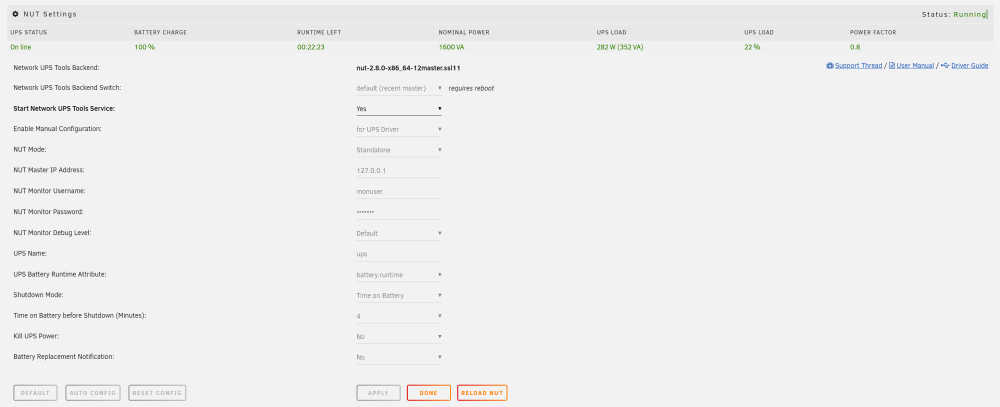Open the Start Network UPS Tools Service dropdown
Image resolution: width=1000 pixels, height=407 pixels.
click(399, 108)
